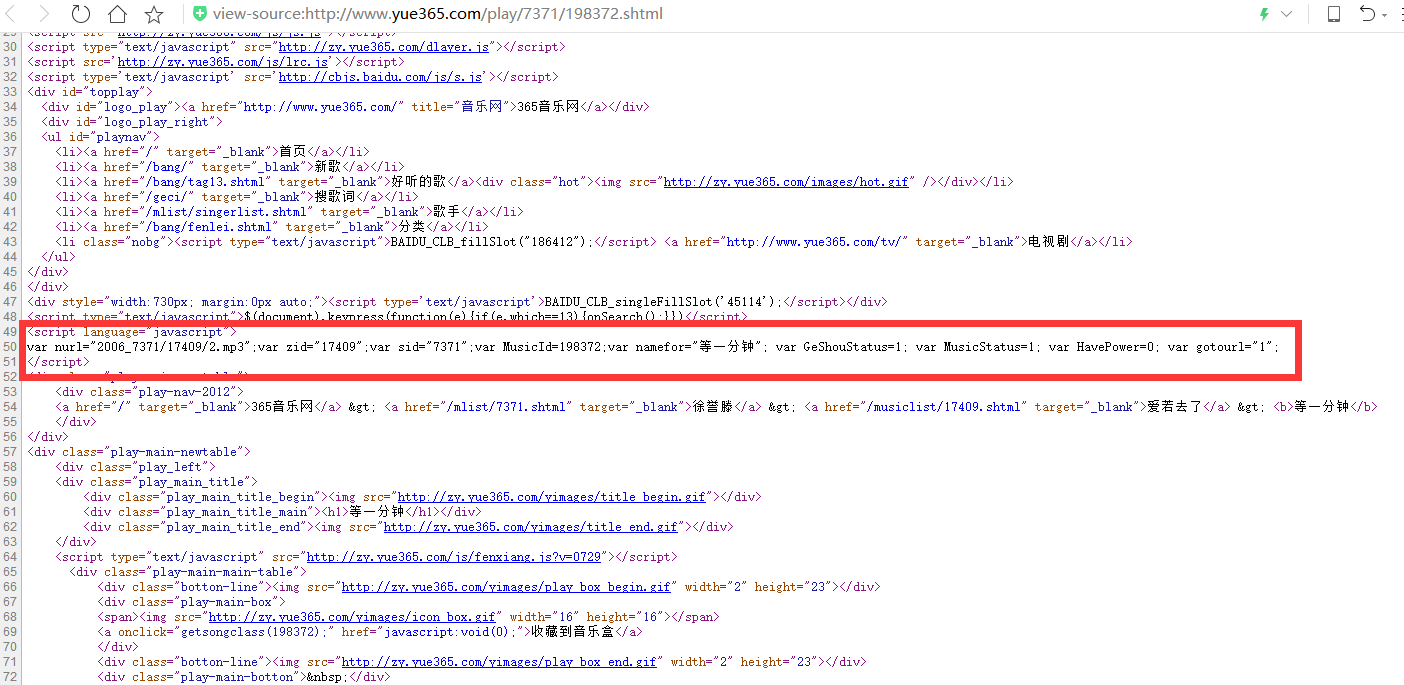Open the dropdown arrow beside the undo icon
1404x685 pixels.
coord(1385,15)
